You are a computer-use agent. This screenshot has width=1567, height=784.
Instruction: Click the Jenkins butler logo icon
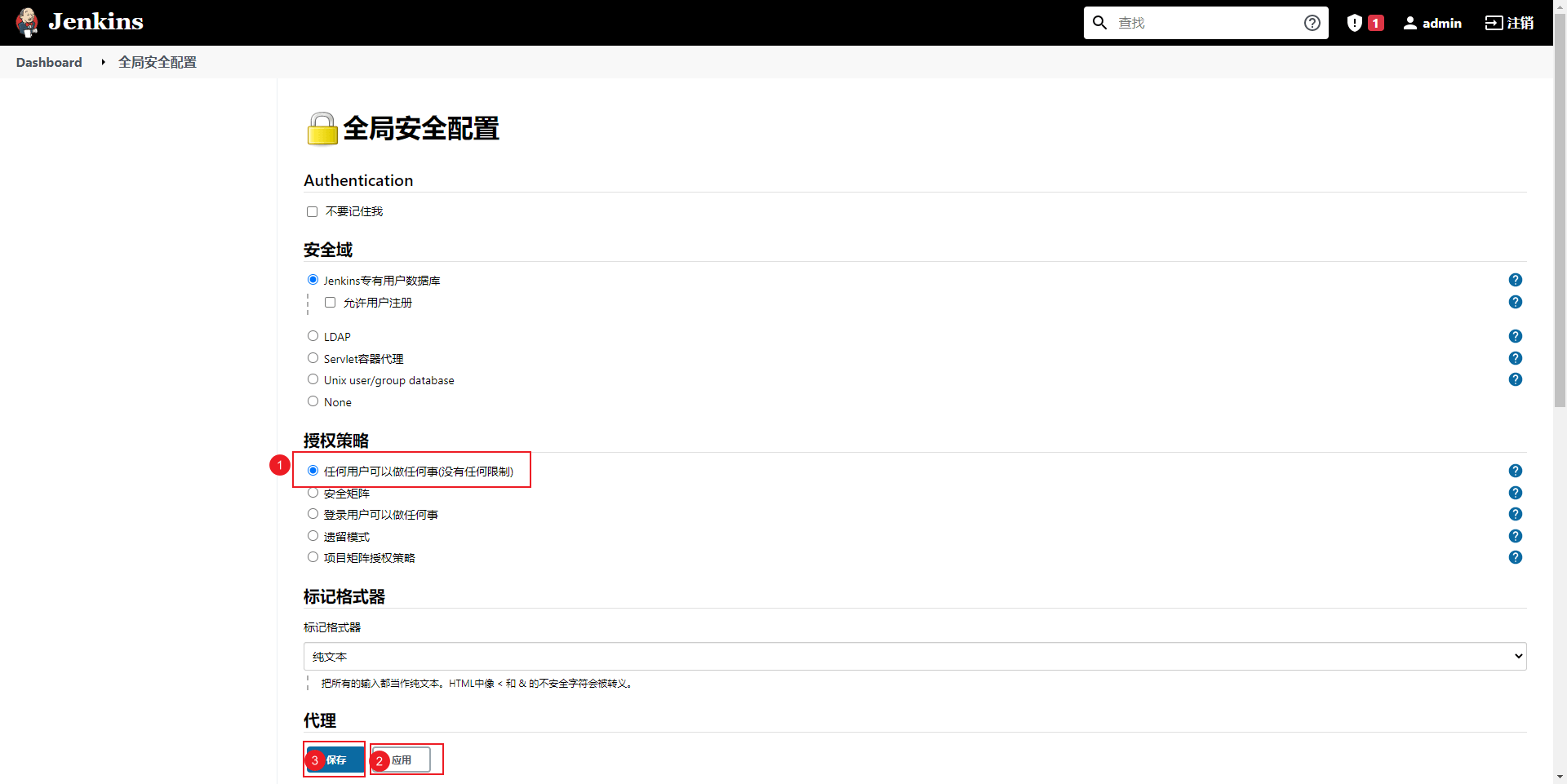click(27, 23)
